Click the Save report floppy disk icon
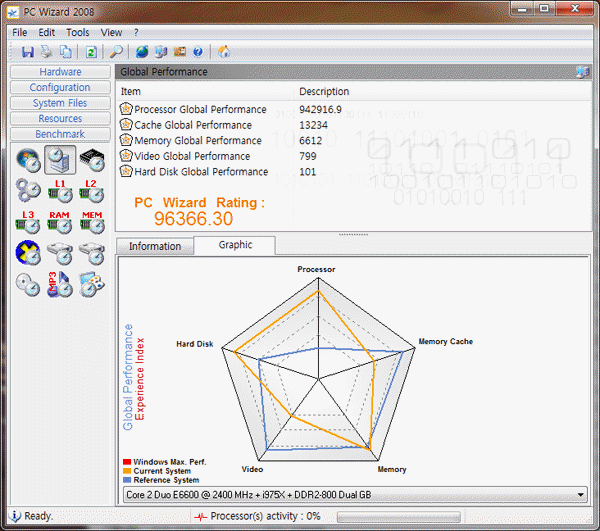Image resolution: width=600 pixels, height=531 pixels. tap(28, 52)
